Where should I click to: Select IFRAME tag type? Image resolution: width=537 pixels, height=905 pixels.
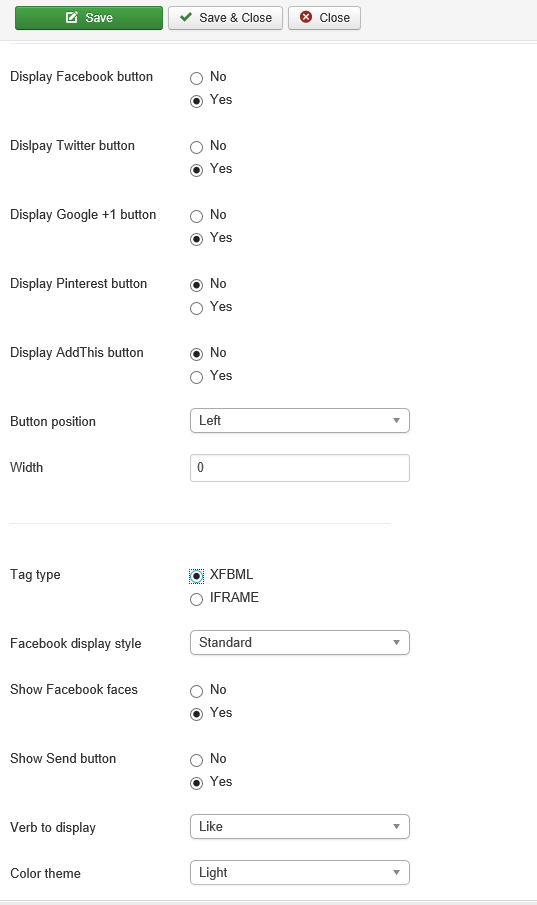196,599
